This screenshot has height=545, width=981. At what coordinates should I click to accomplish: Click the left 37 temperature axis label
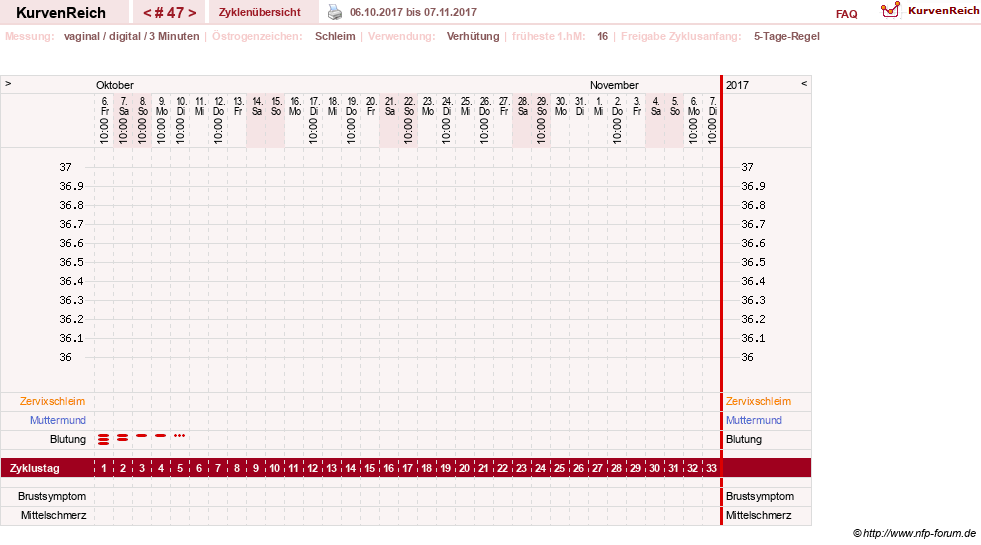click(66, 167)
